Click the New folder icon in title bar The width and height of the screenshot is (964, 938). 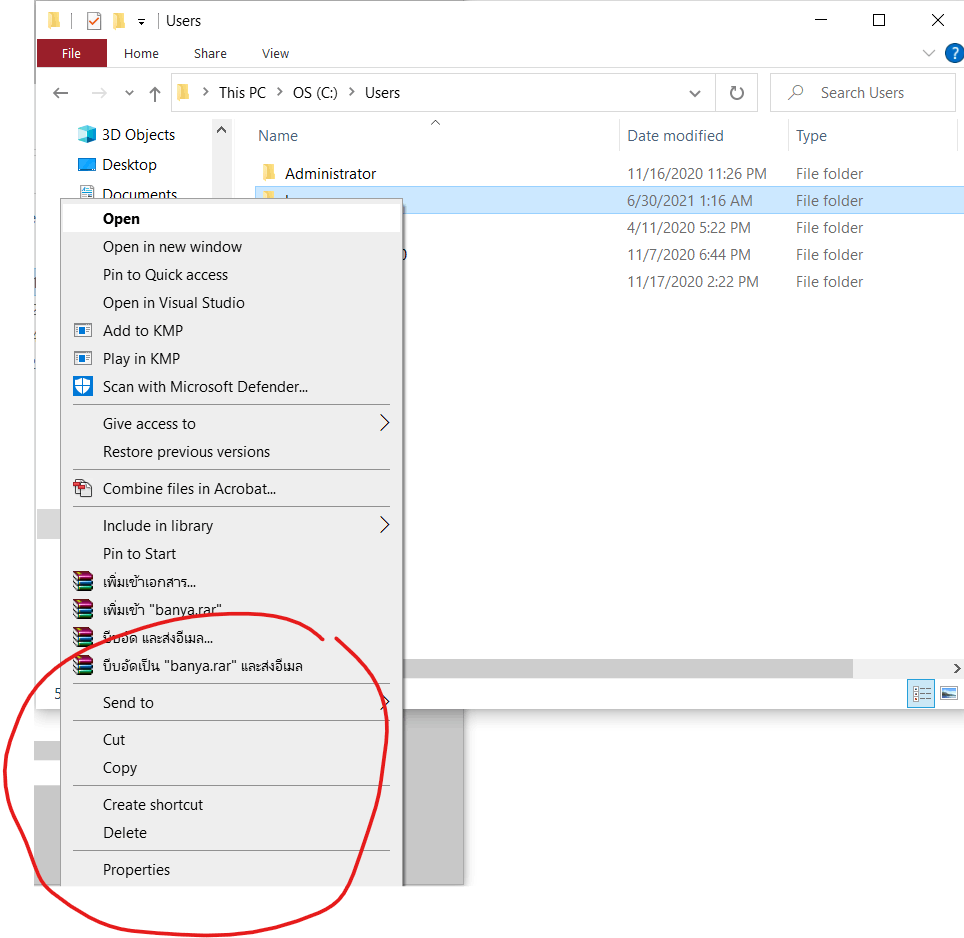pos(119,21)
